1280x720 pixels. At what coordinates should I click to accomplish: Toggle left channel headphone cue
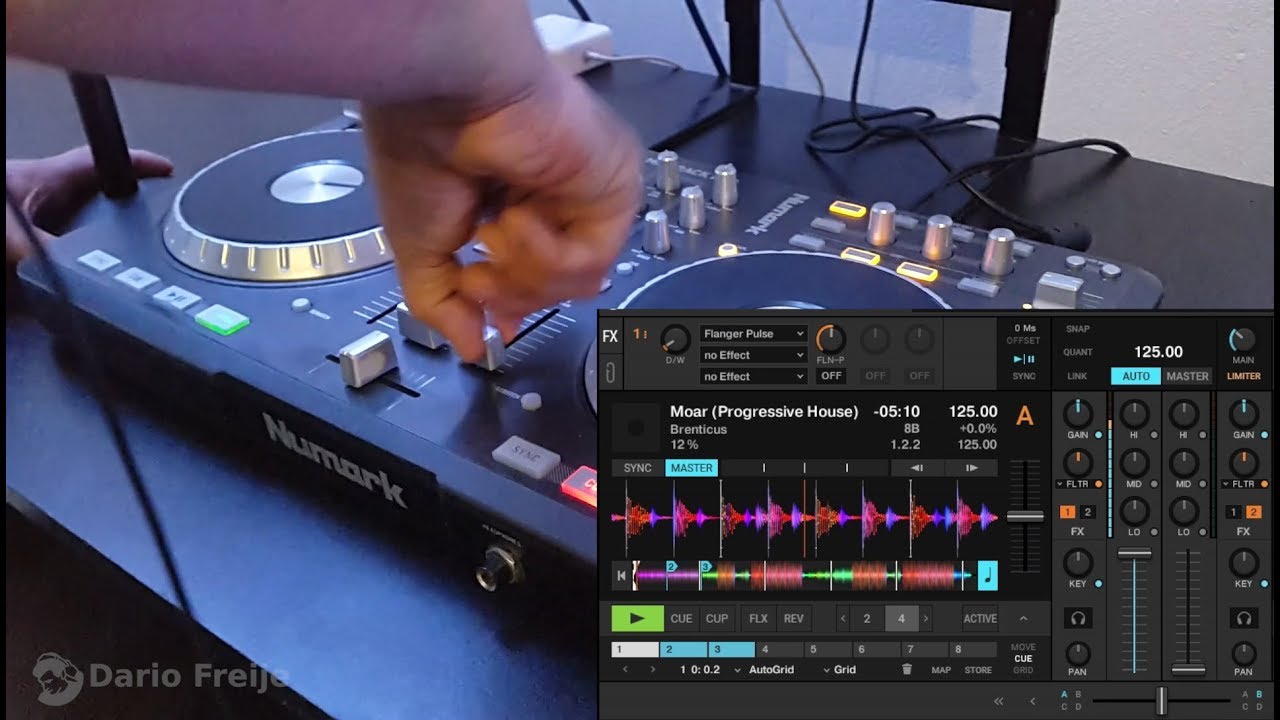1078,618
